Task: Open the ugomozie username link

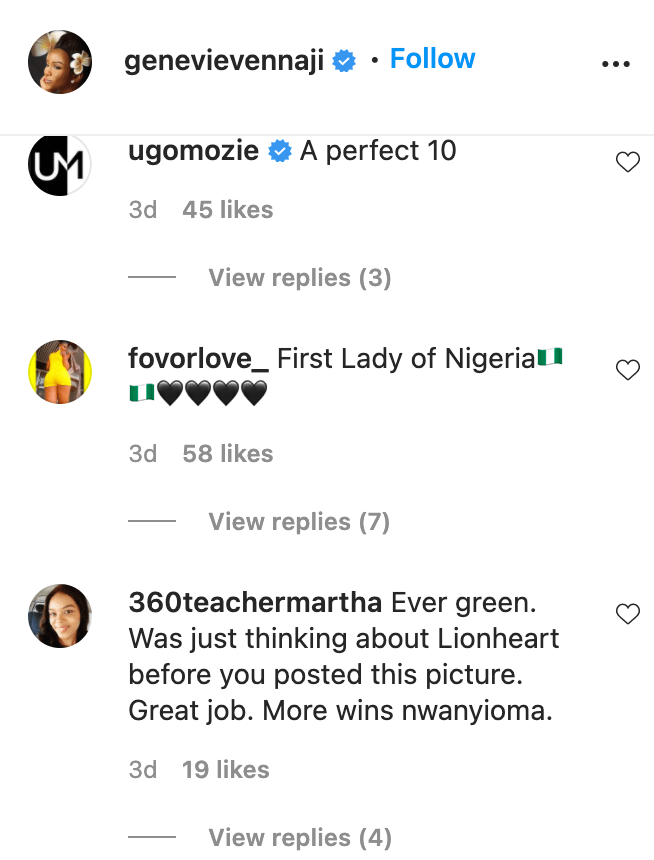Action: tap(194, 151)
